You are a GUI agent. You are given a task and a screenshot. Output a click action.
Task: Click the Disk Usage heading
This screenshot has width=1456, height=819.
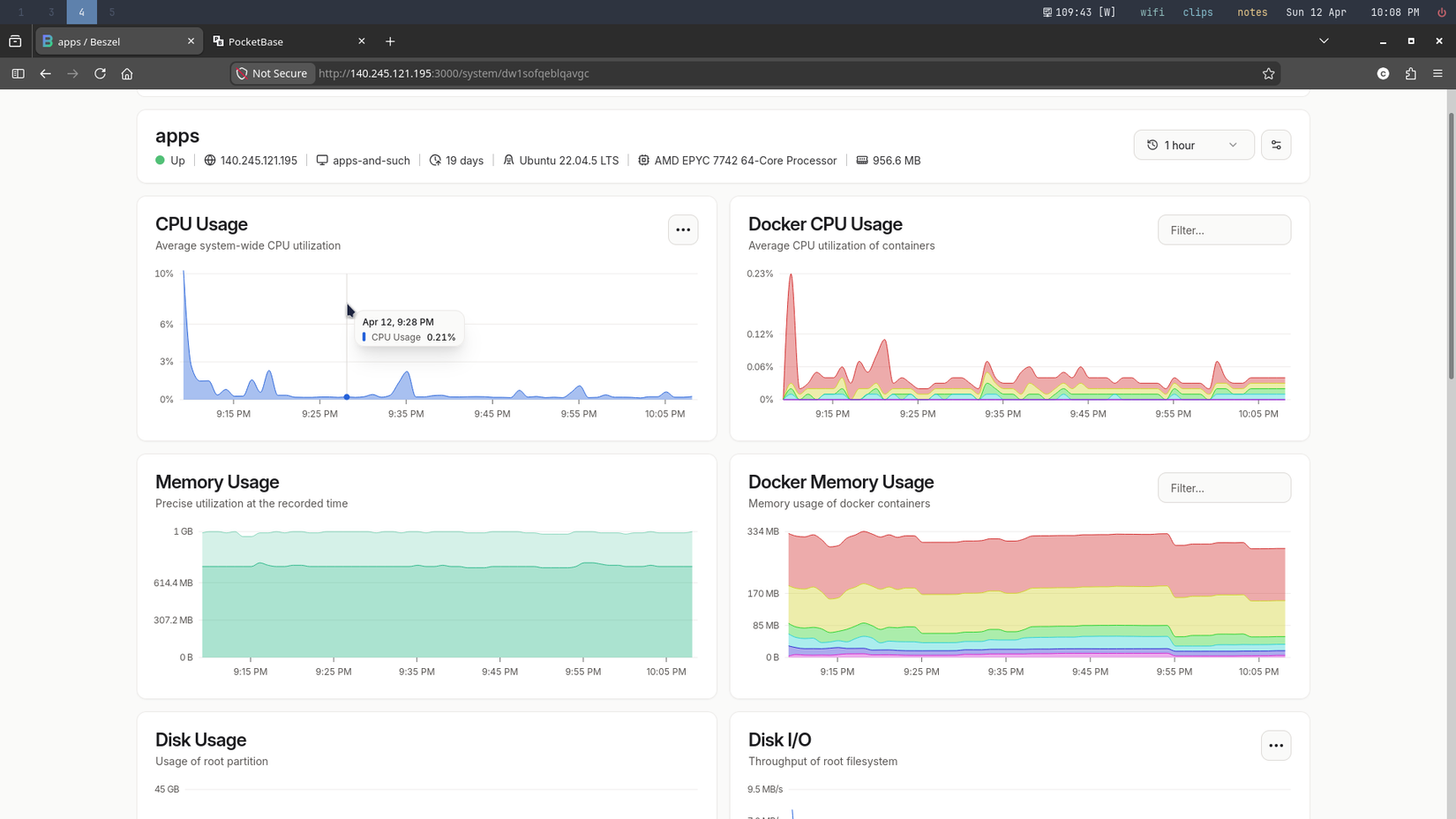tap(200, 740)
